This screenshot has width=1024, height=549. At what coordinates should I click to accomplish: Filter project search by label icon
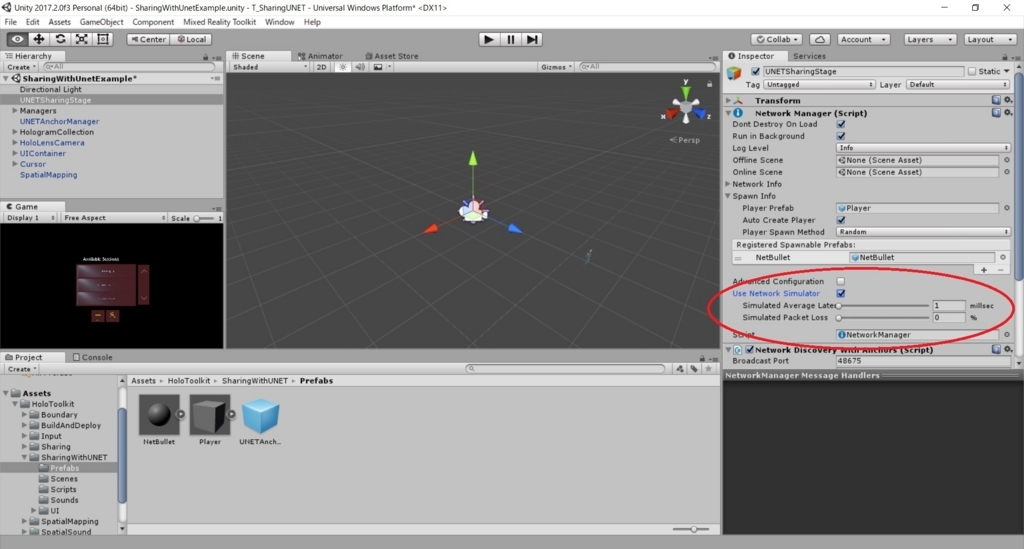694,368
